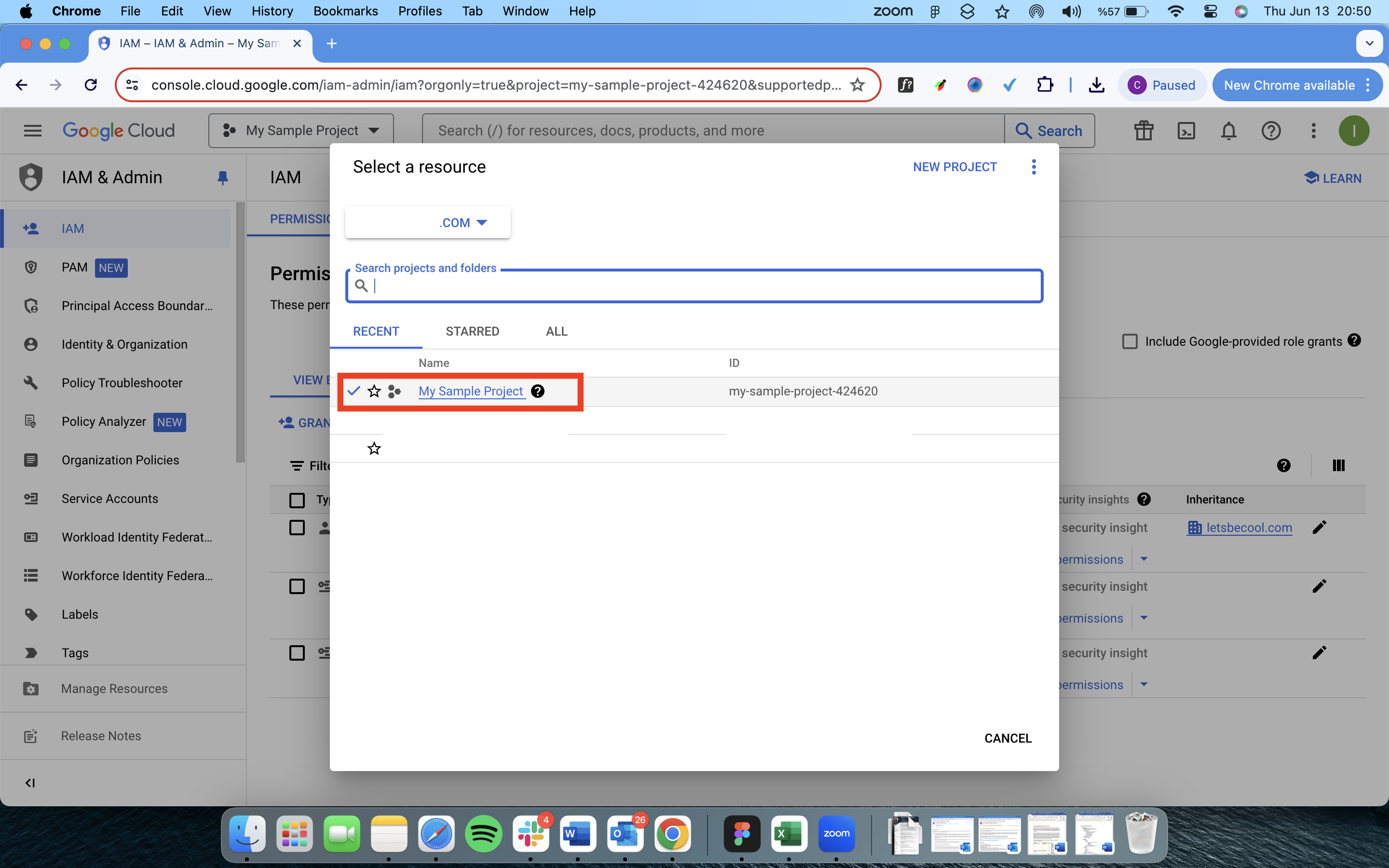
Task: Open Policy Troubleshooter in sidebar
Action: coord(122,383)
